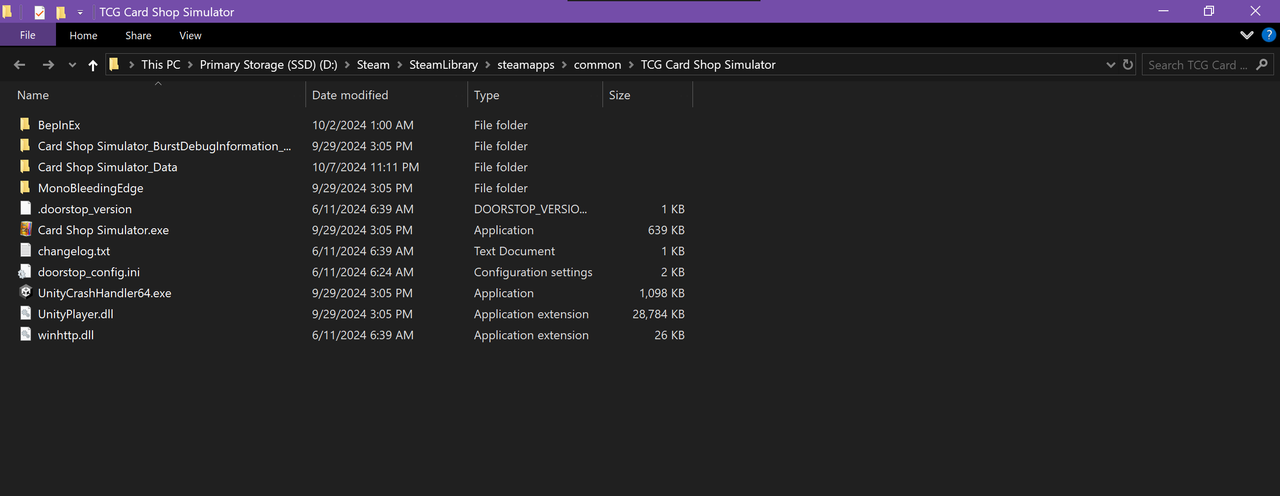Screen dimensions: 1280x496
Task: Click the 639 KB size value
Action: [666, 230]
